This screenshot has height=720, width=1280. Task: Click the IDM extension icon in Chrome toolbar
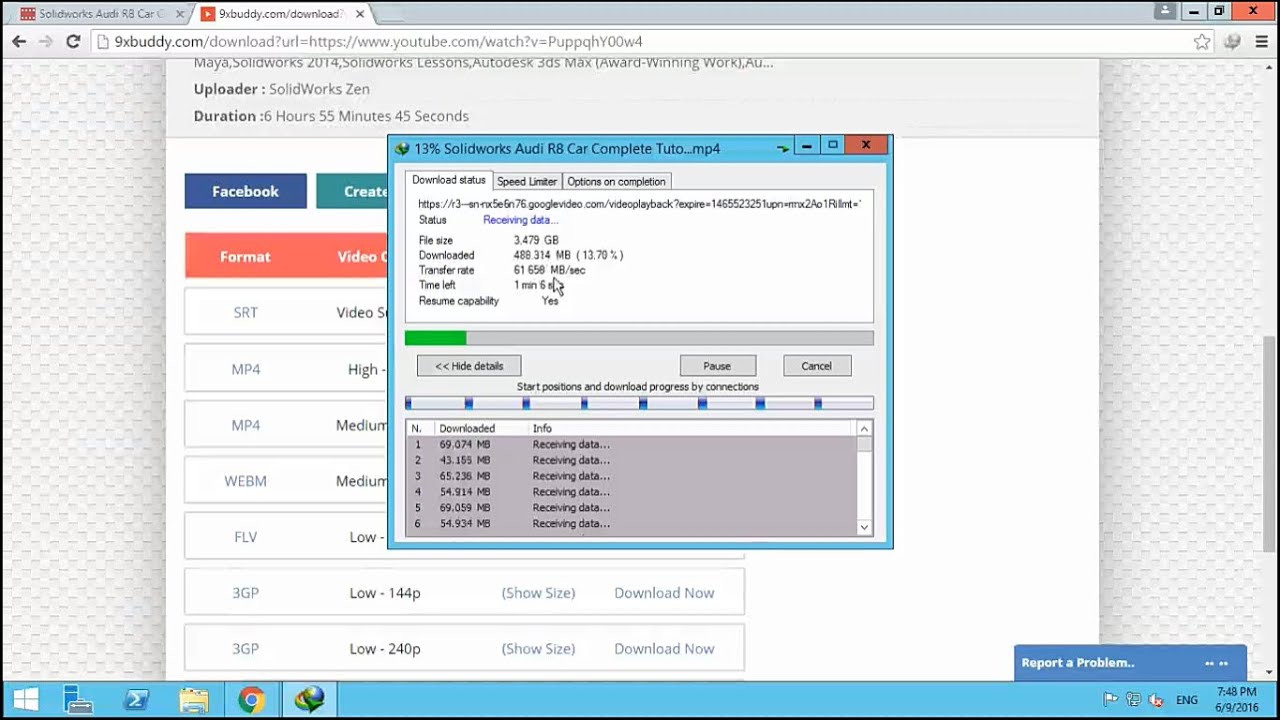point(1232,42)
